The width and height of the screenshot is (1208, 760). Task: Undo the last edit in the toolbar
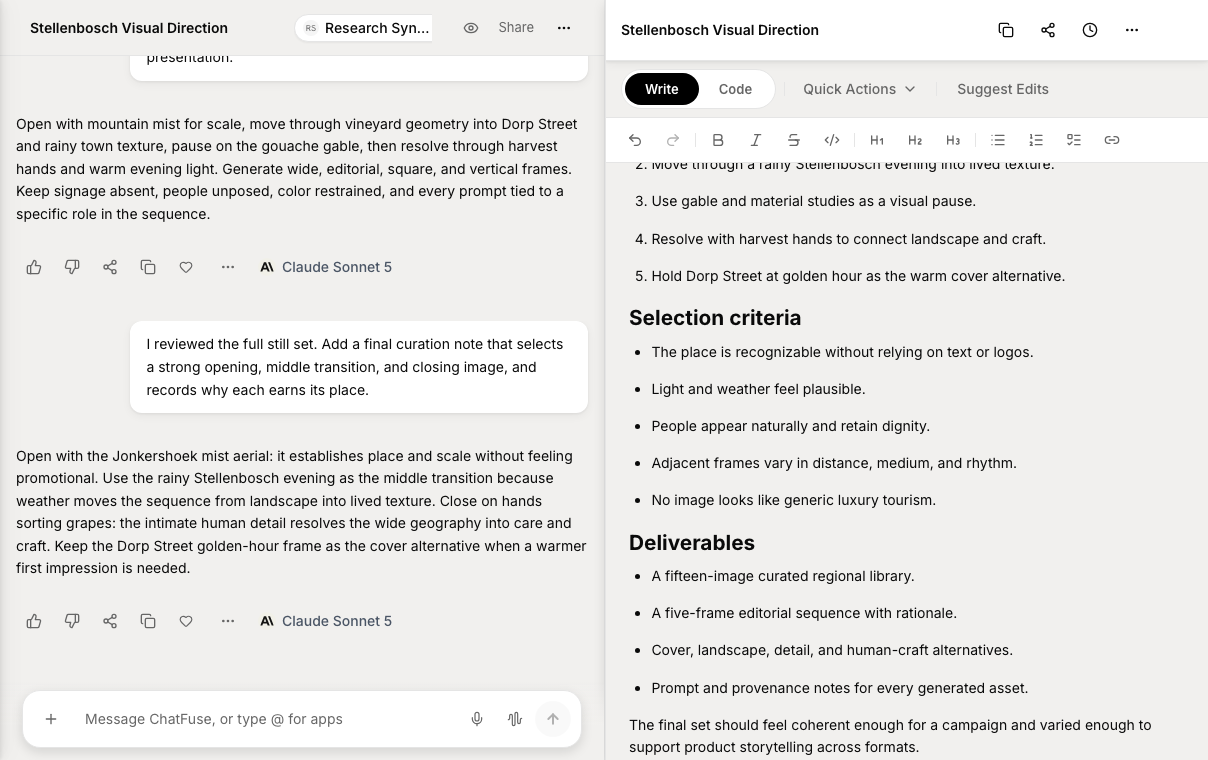pyautogui.click(x=635, y=140)
